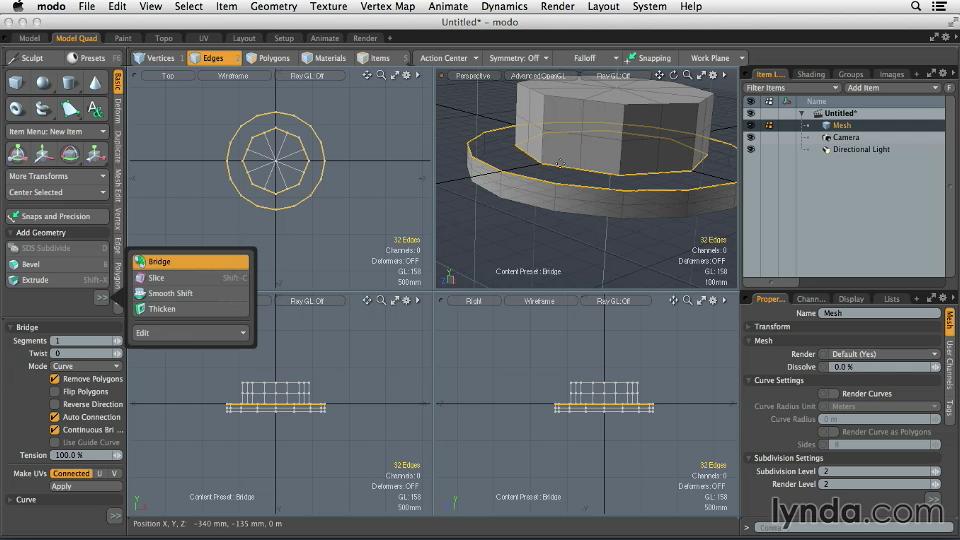
Task: Select the sphere primitive tool
Action: pos(43,83)
